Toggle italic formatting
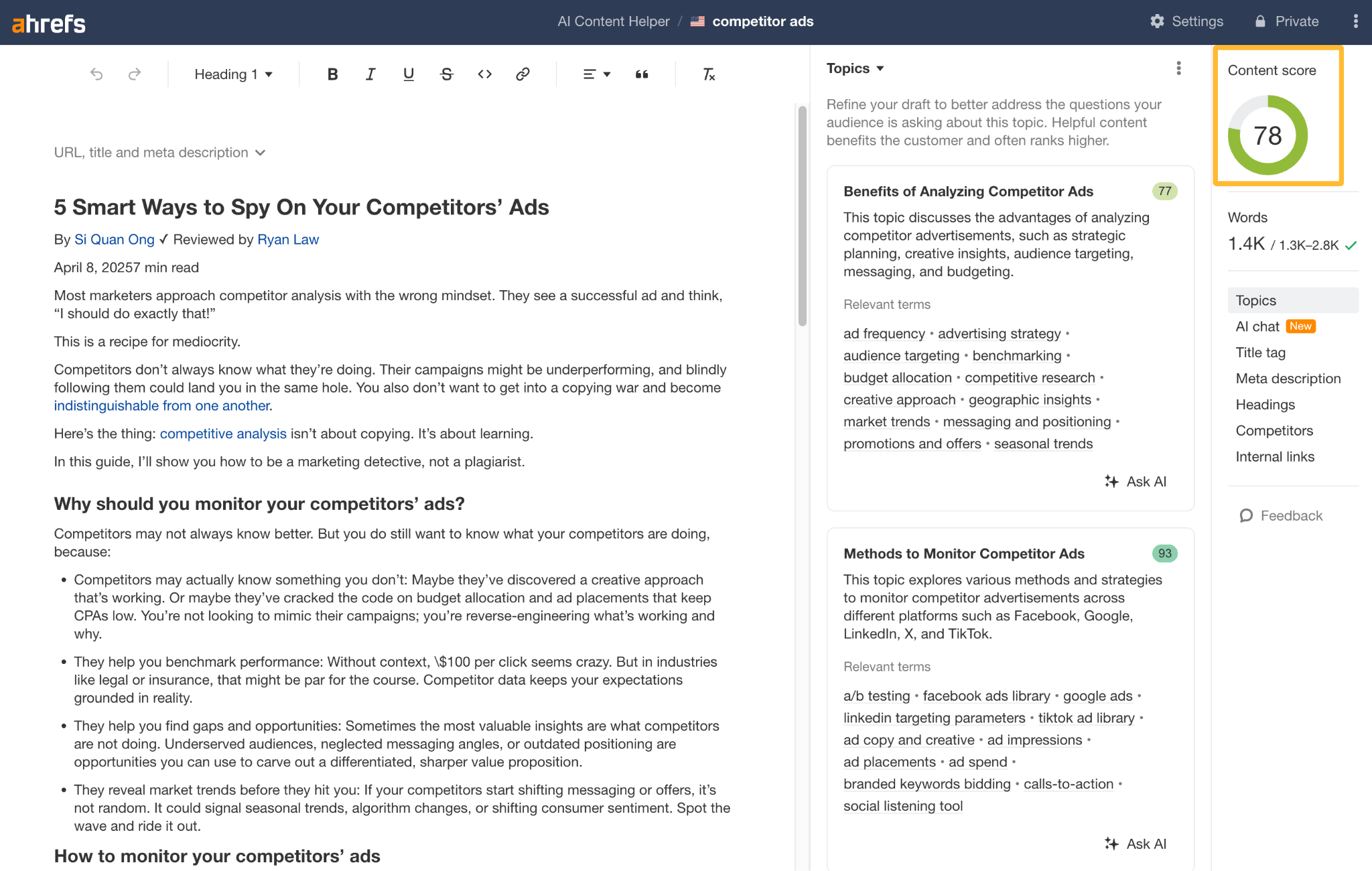Viewport: 1372px width, 871px height. click(370, 74)
